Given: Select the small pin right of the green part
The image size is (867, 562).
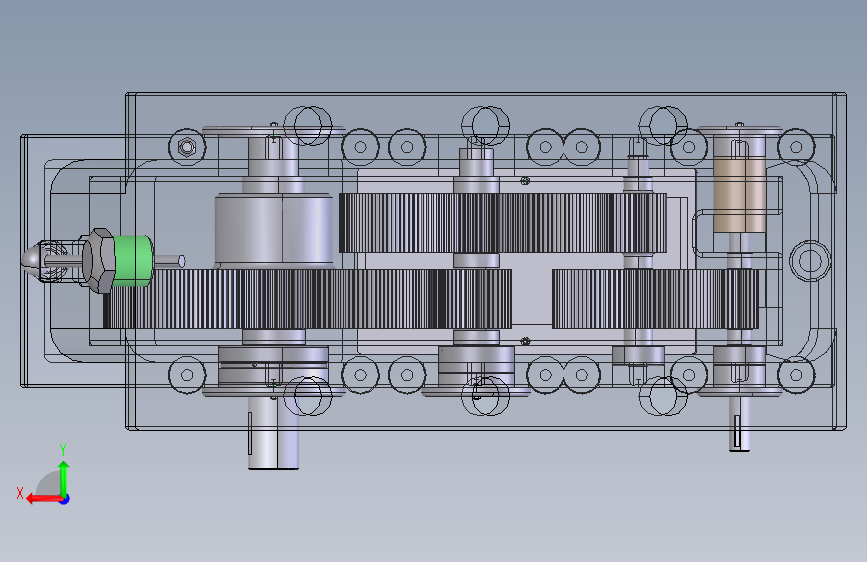Looking at the screenshot, I should tap(170, 260).
